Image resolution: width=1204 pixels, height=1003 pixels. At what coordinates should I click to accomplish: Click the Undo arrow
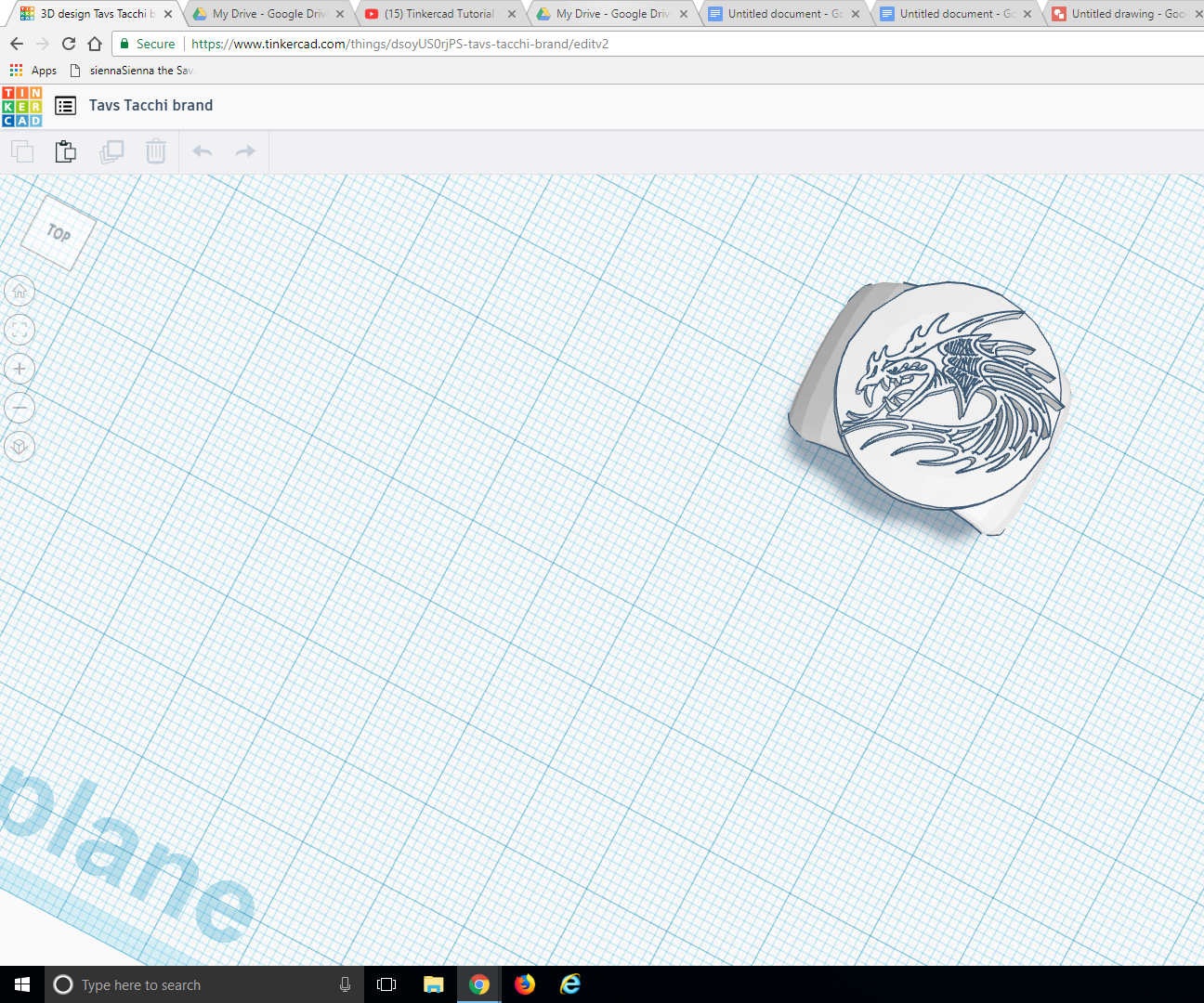tap(202, 151)
